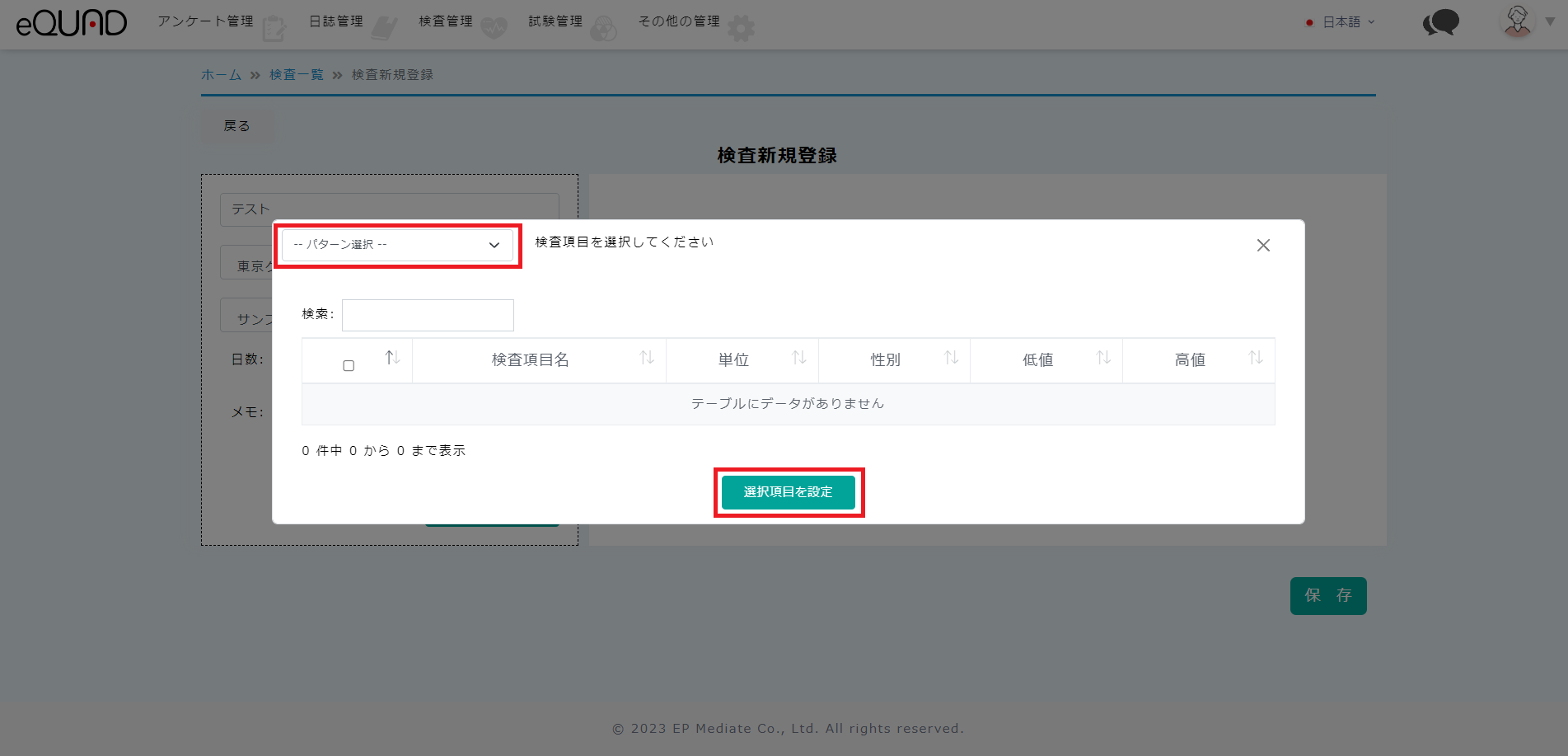Open the アンケート管理 menu
This screenshot has width=1568, height=756.
tap(206, 21)
